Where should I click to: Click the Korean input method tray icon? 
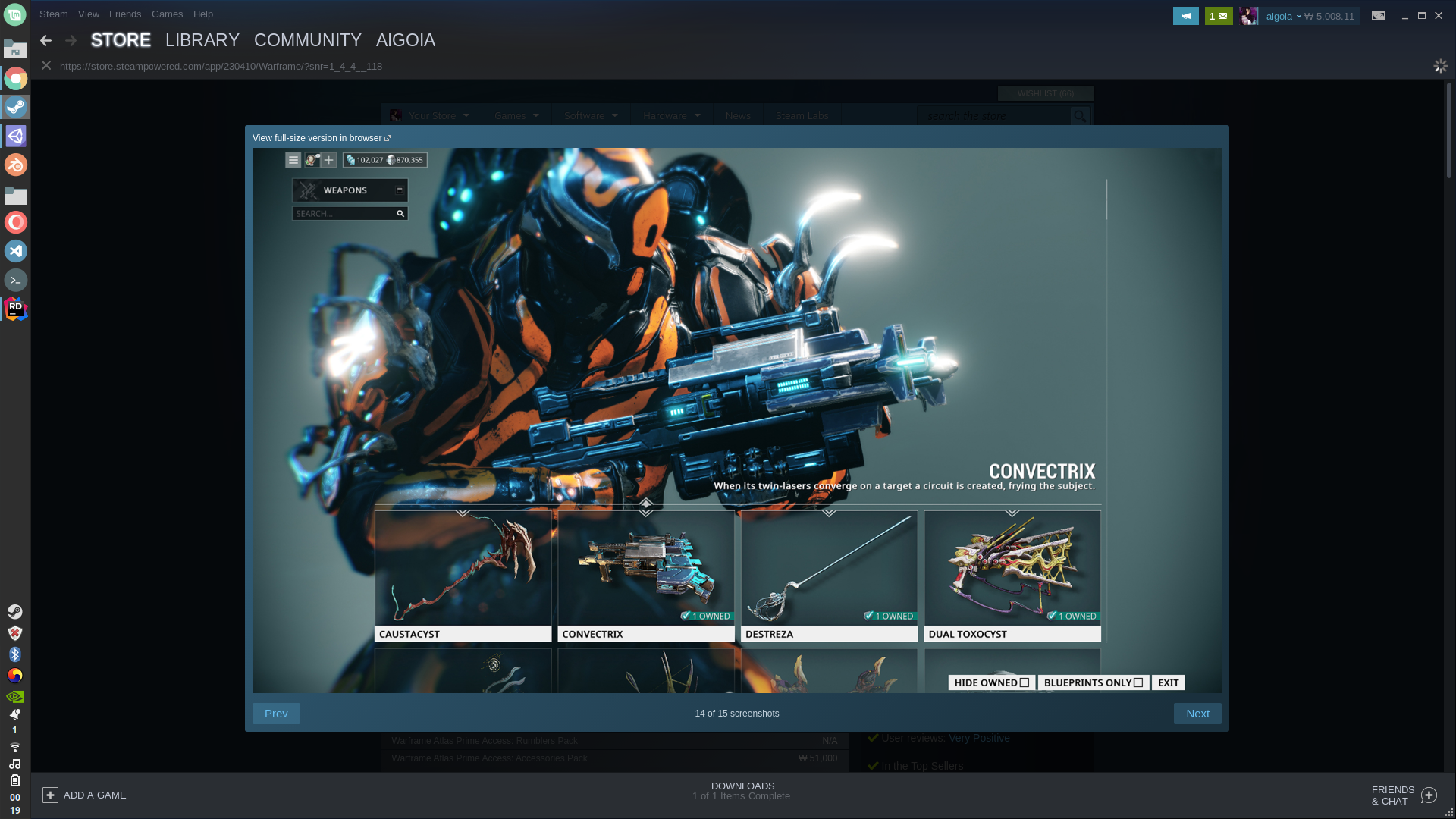coord(15,675)
